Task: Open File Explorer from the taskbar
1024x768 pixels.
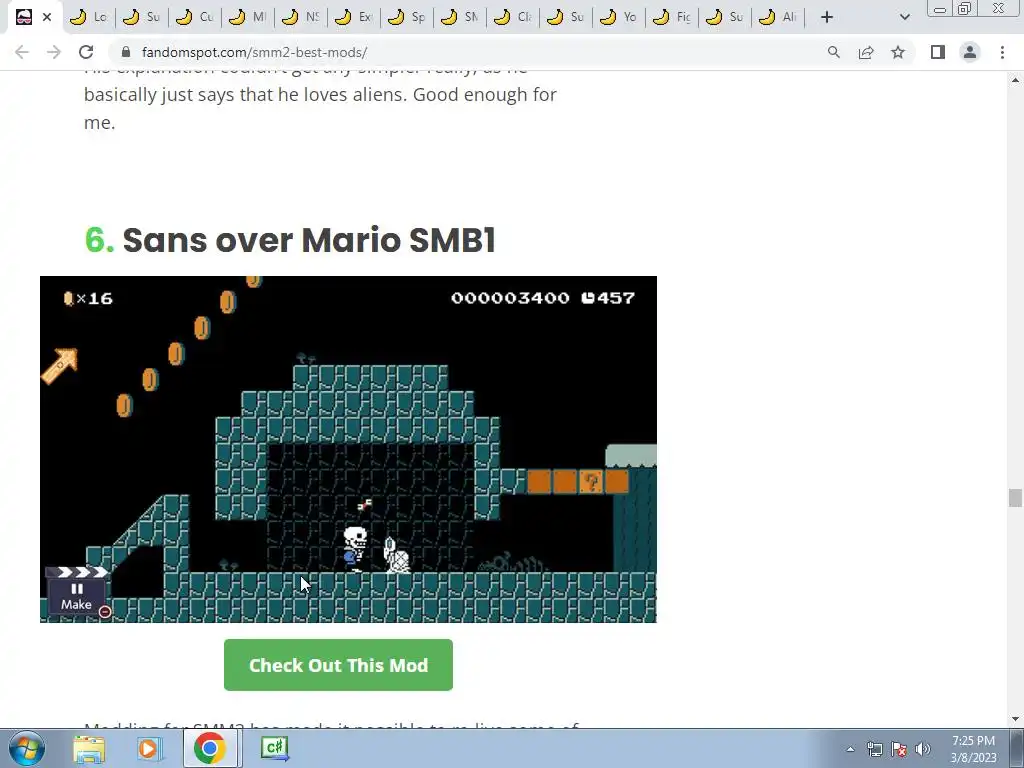Action: tap(89, 748)
